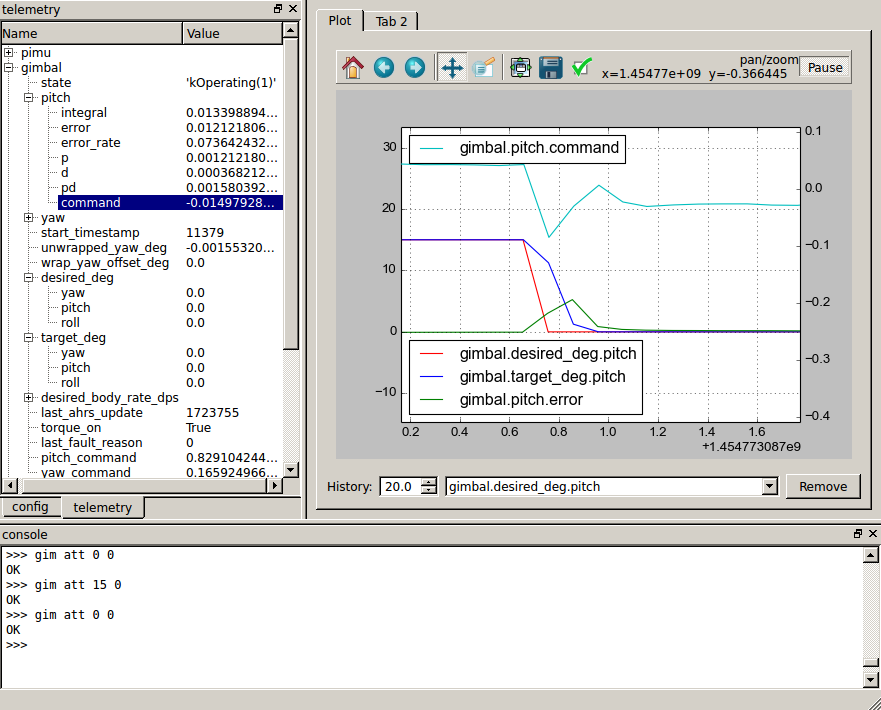
Task: Select the wrap_yaw_offset_deg row
Action: click(x=142, y=263)
